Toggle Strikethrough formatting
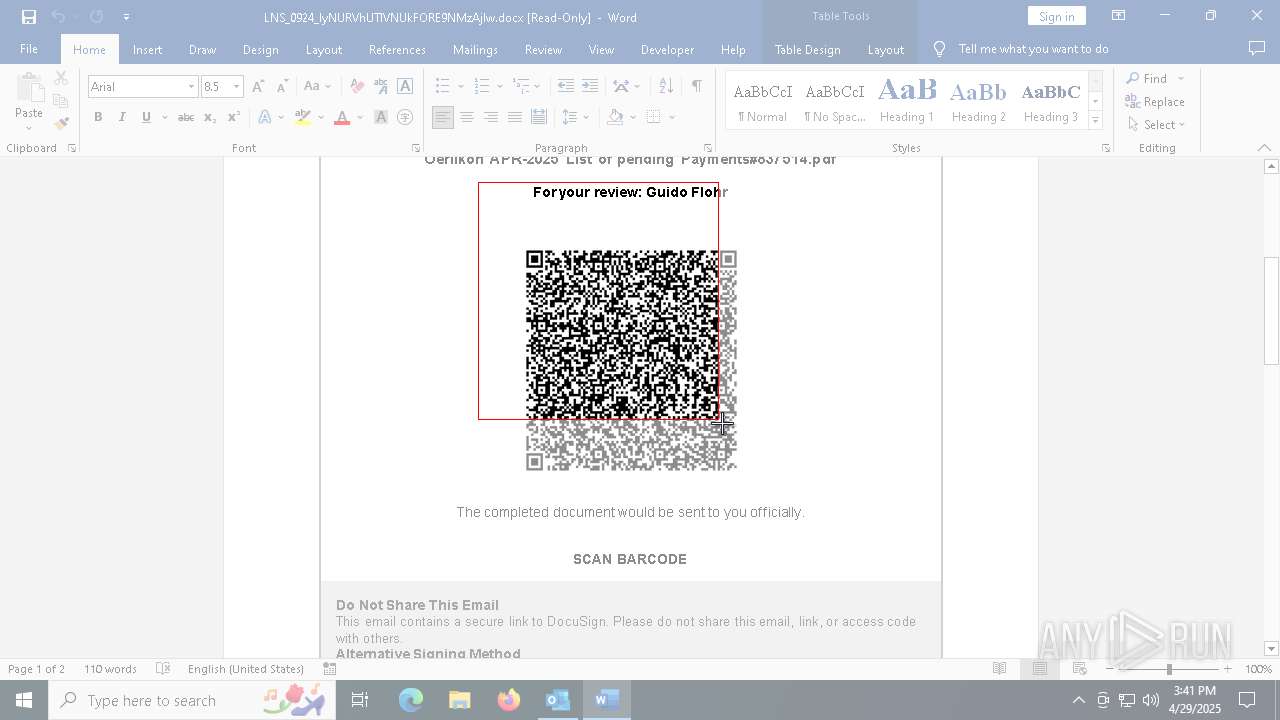Viewport: 1280px width, 720px height. pyautogui.click(x=186, y=117)
